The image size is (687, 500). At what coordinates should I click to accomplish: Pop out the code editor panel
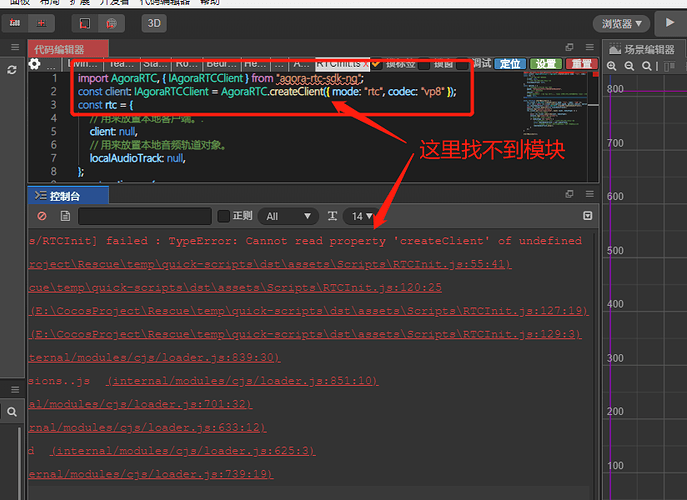point(569,47)
